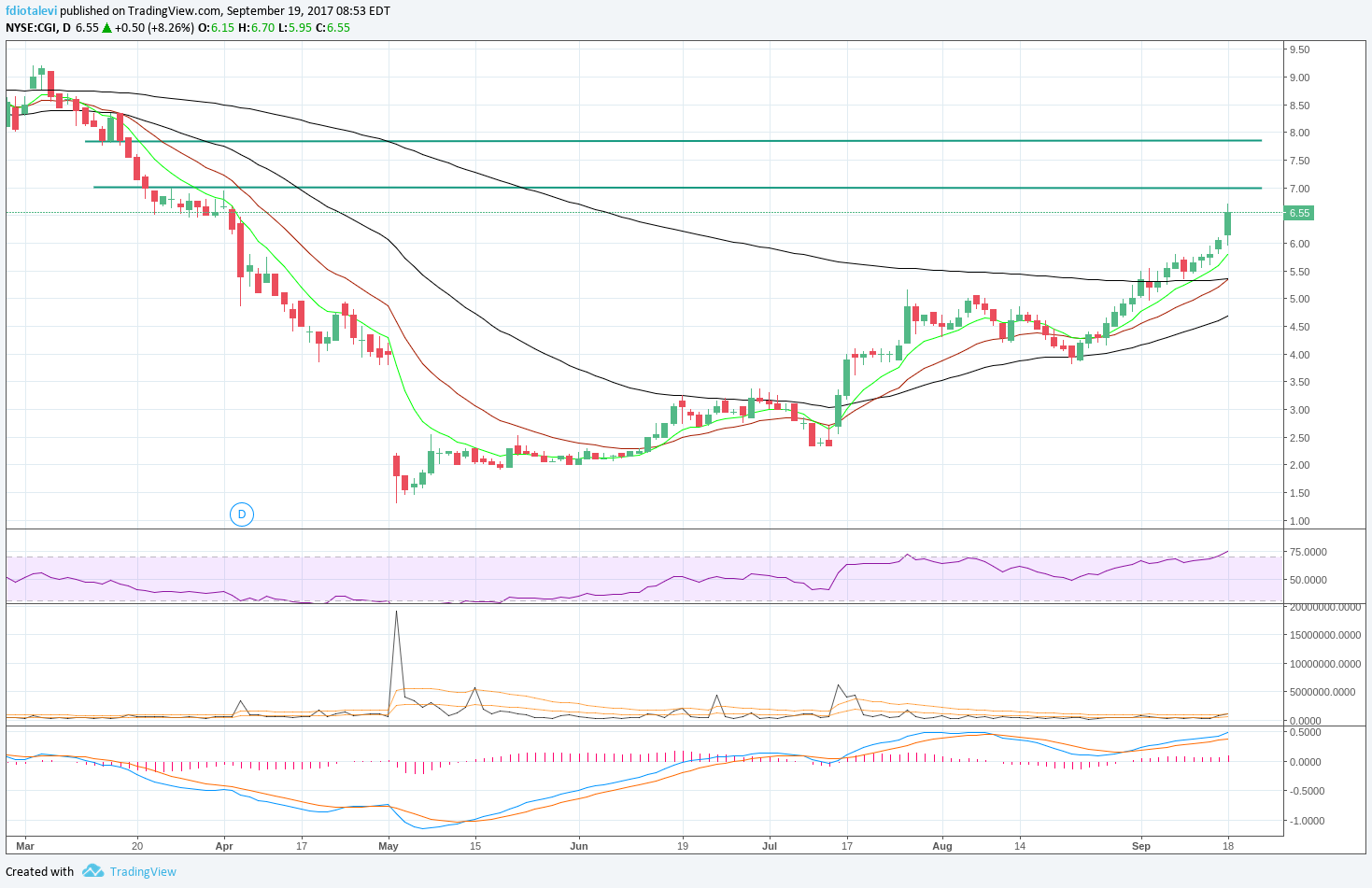The height and width of the screenshot is (888, 1372).
Task: Click the Mar label on time axis
Action: [25, 846]
